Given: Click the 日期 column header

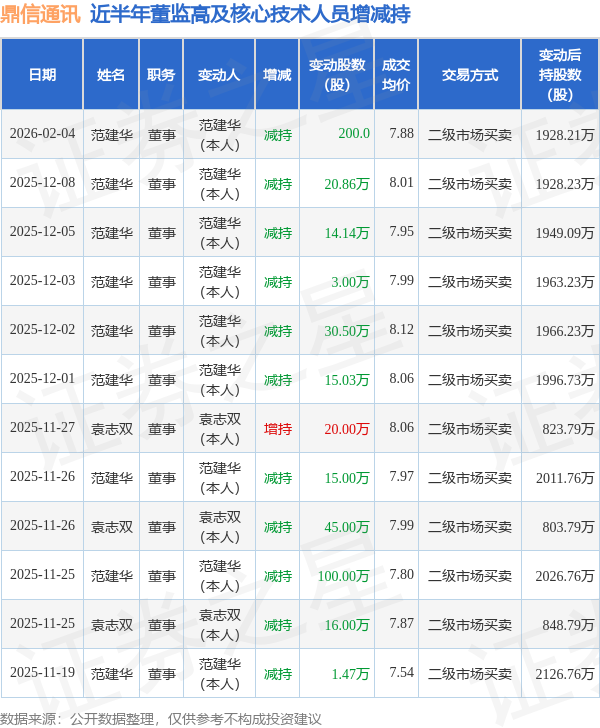Looking at the screenshot, I should point(42,75).
